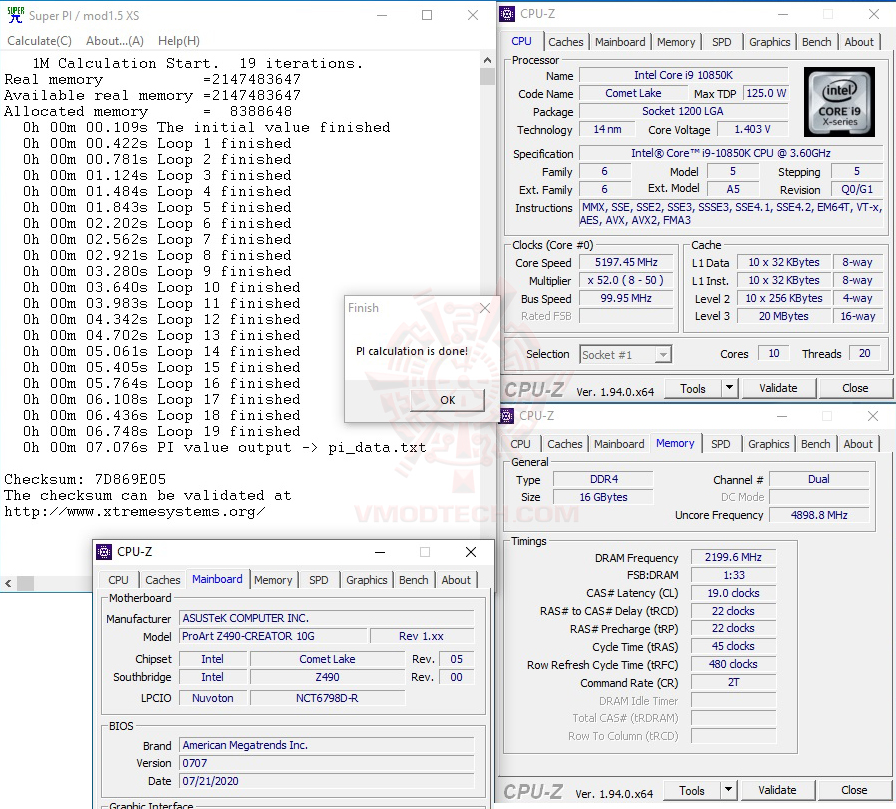Click the NCT6798D-R LPCIO field

pos(327,698)
